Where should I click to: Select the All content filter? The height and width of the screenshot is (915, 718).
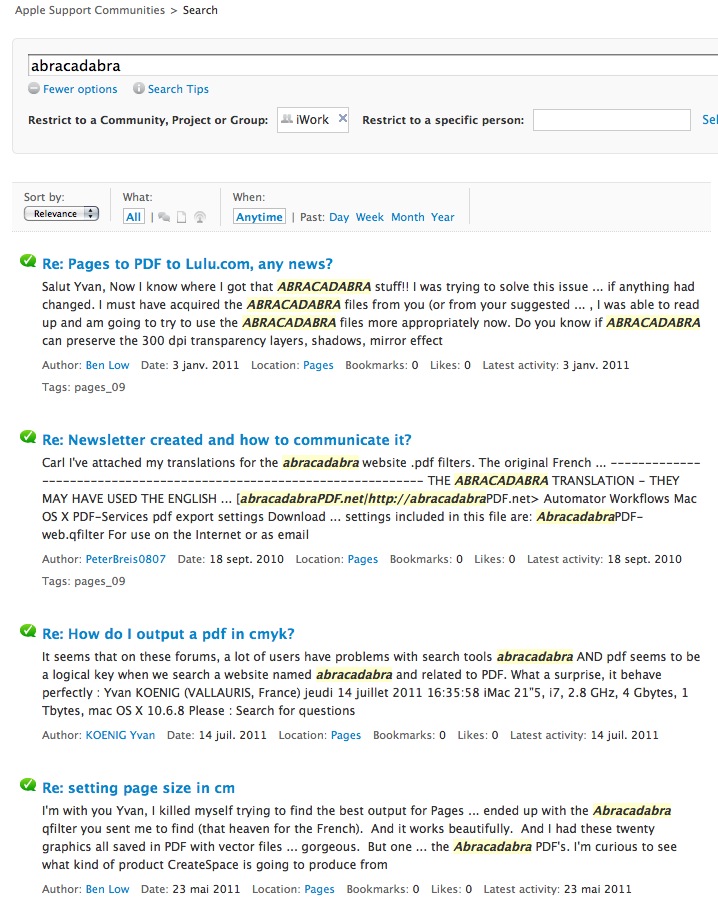click(134, 217)
